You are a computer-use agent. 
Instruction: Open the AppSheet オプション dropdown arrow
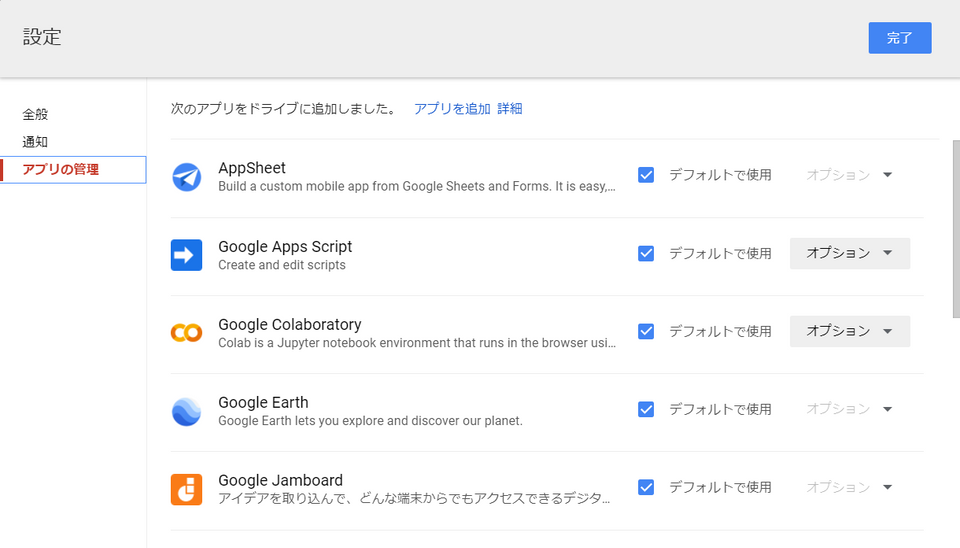[888, 175]
